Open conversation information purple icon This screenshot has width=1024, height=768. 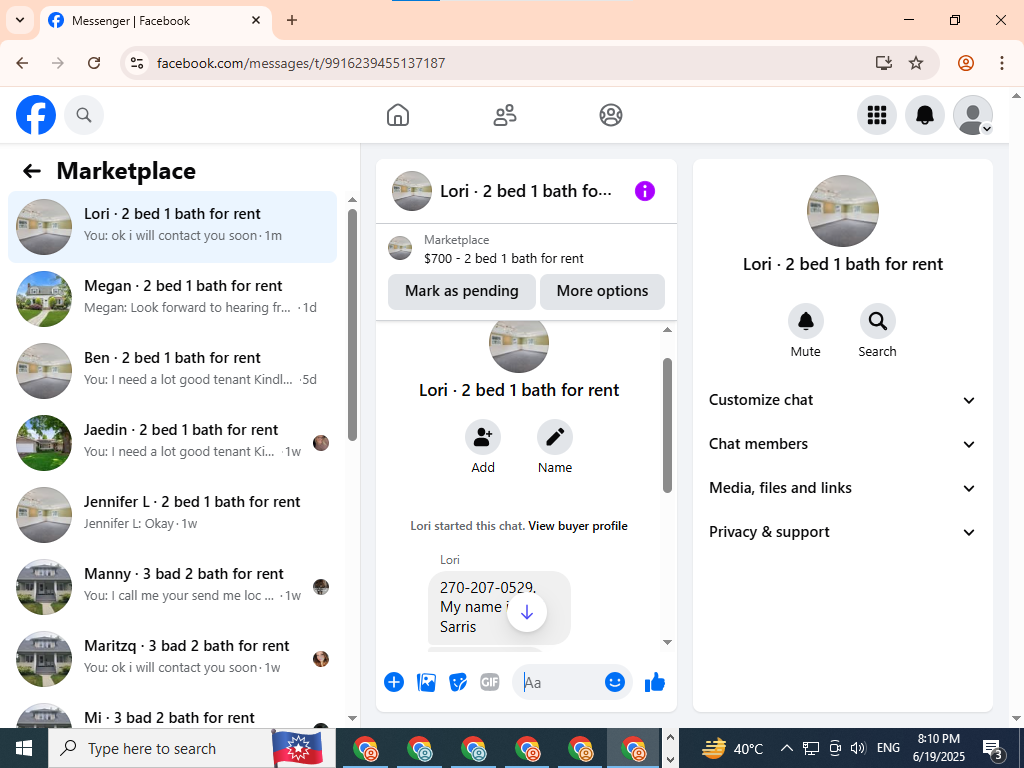coord(645,191)
